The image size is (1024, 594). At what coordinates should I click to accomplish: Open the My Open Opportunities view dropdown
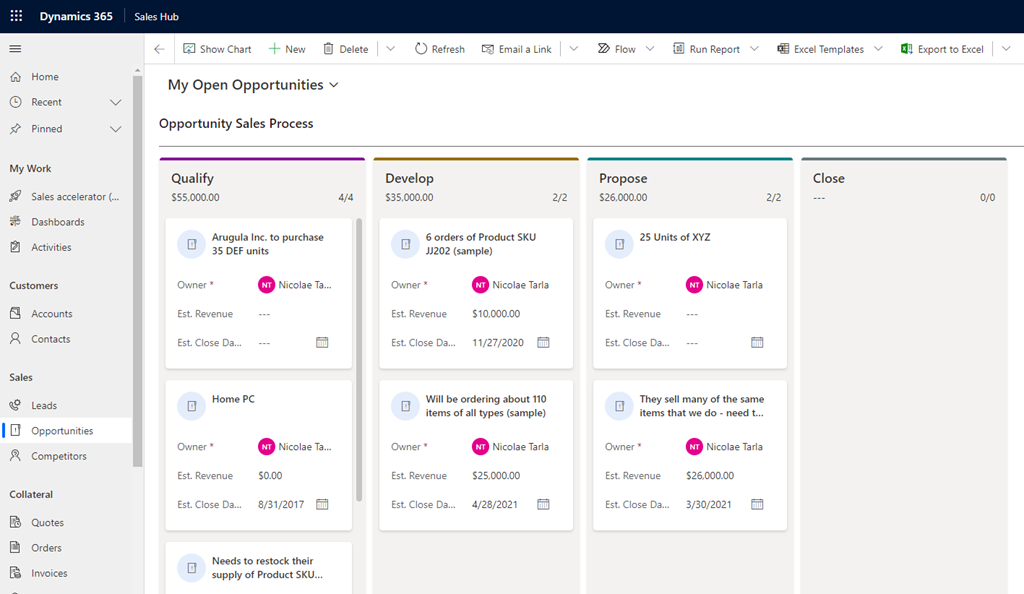tap(334, 85)
